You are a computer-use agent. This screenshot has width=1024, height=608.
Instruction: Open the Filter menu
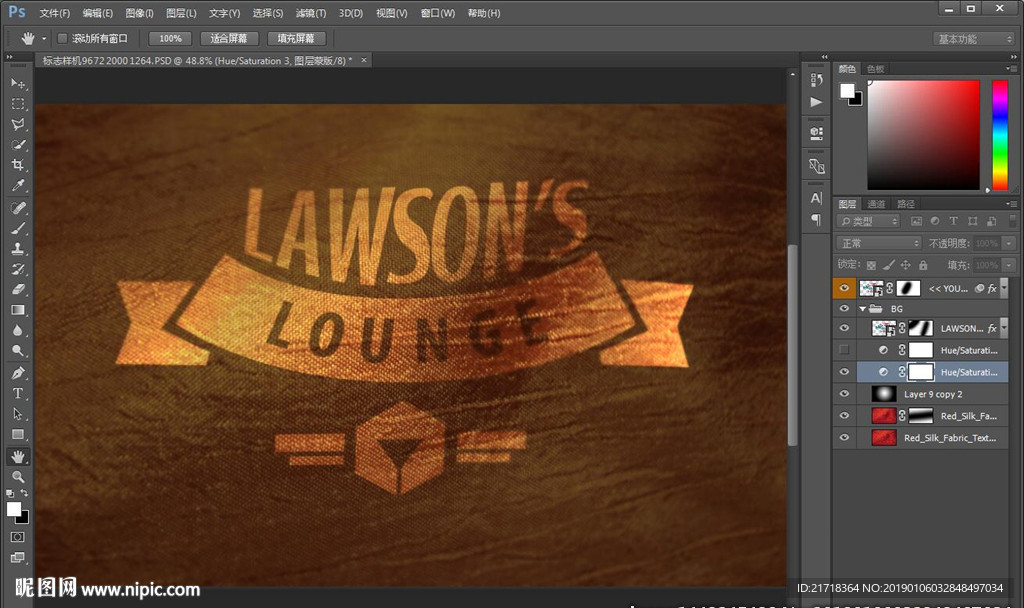point(311,13)
